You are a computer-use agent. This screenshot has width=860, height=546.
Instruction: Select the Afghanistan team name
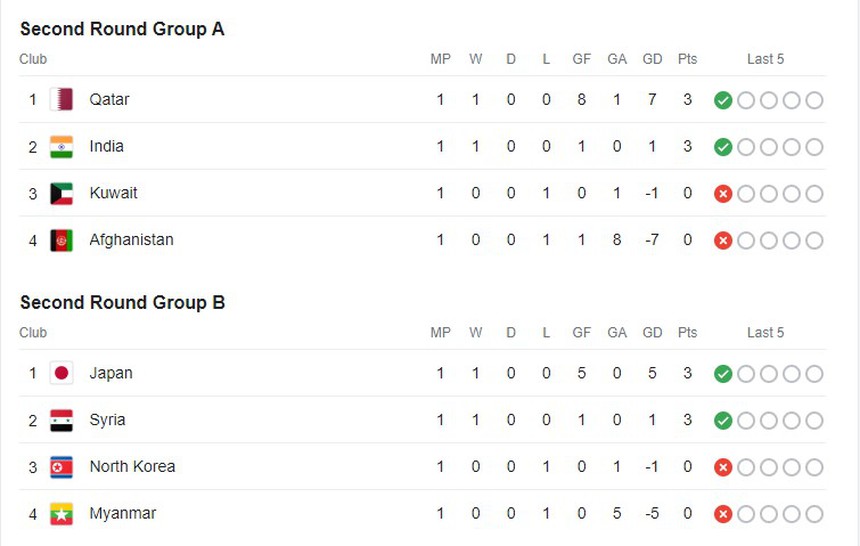(x=131, y=239)
